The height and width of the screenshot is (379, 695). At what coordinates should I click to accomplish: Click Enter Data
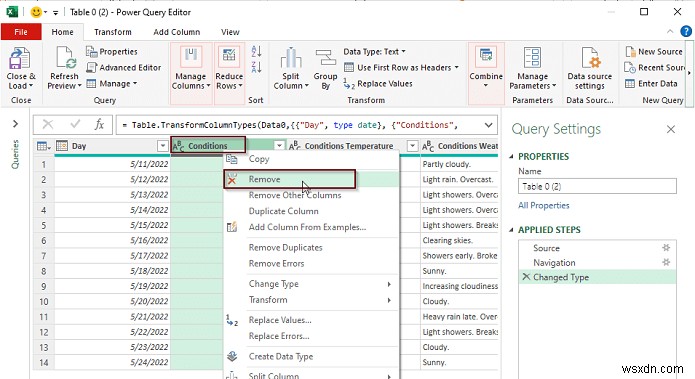point(651,84)
